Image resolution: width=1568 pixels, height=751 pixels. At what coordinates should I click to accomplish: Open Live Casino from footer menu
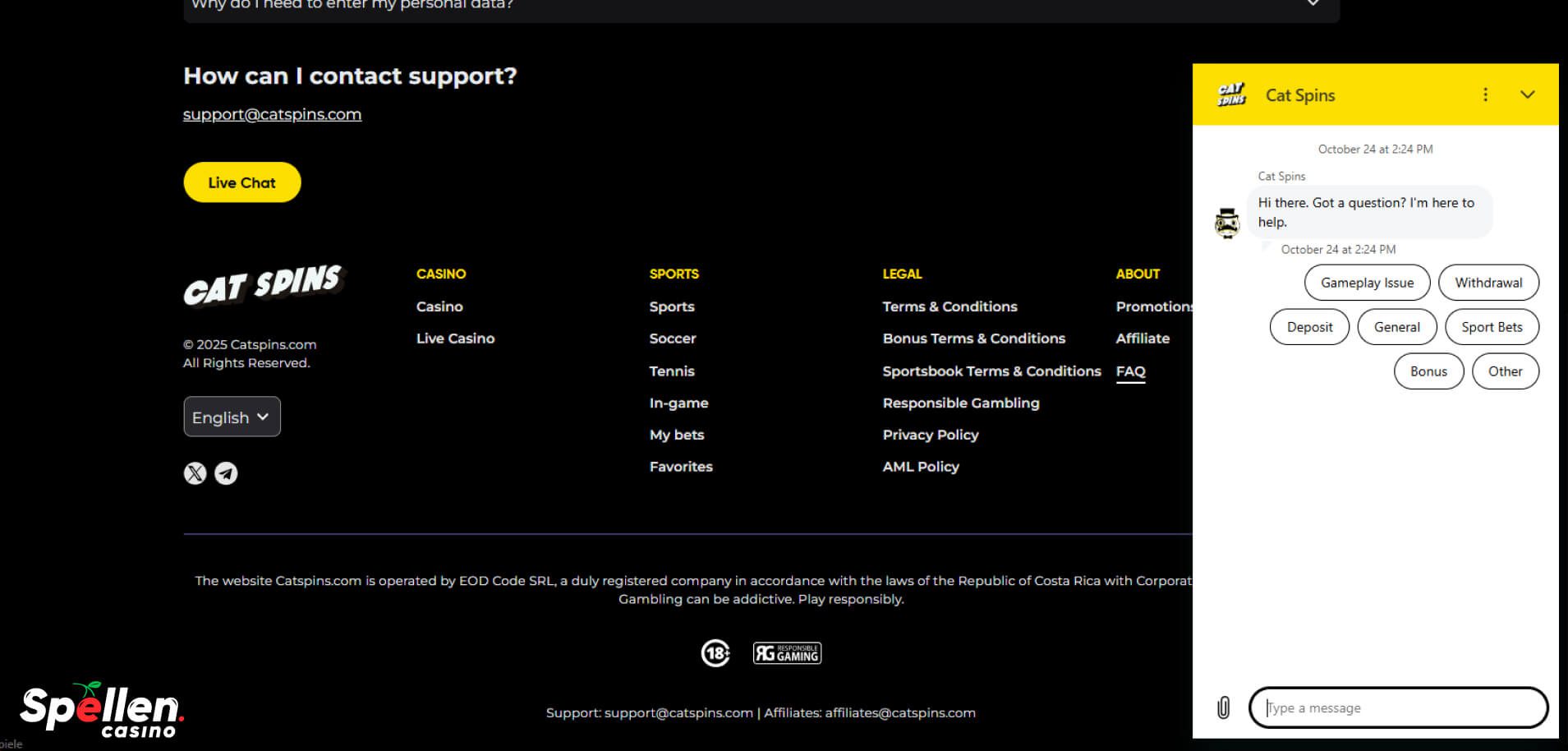click(x=455, y=339)
